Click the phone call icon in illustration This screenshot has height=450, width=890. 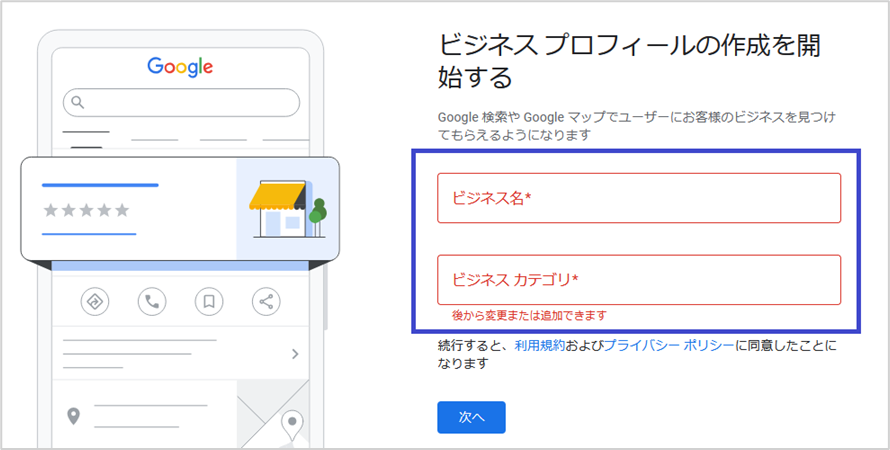(x=152, y=302)
